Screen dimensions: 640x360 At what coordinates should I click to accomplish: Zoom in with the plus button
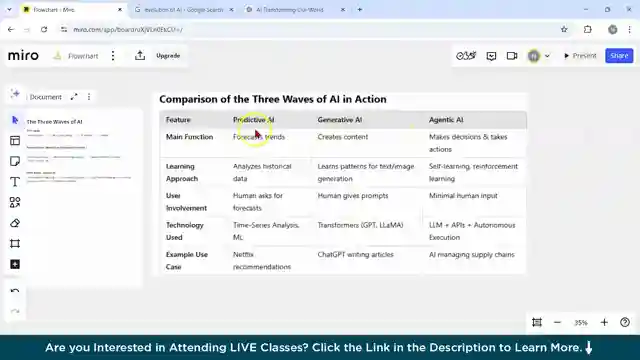coord(604,322)
